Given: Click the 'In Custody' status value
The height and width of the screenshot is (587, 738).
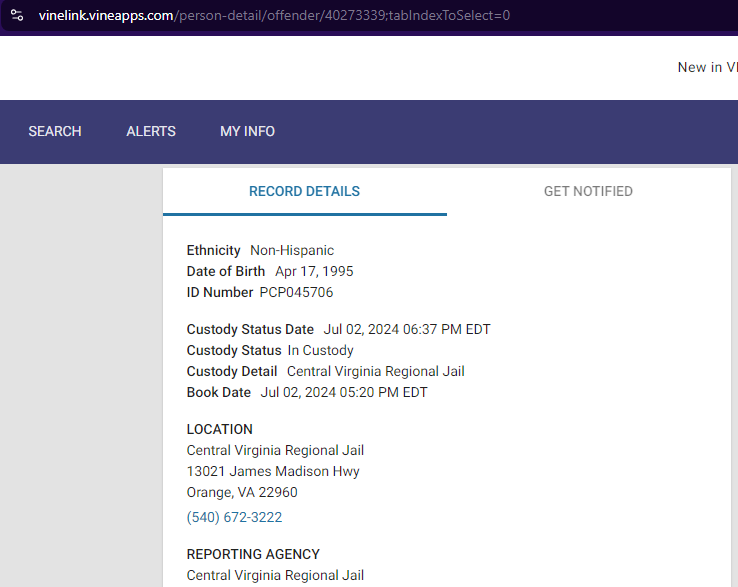Looking at the screenshot, I should click(320, 351).
